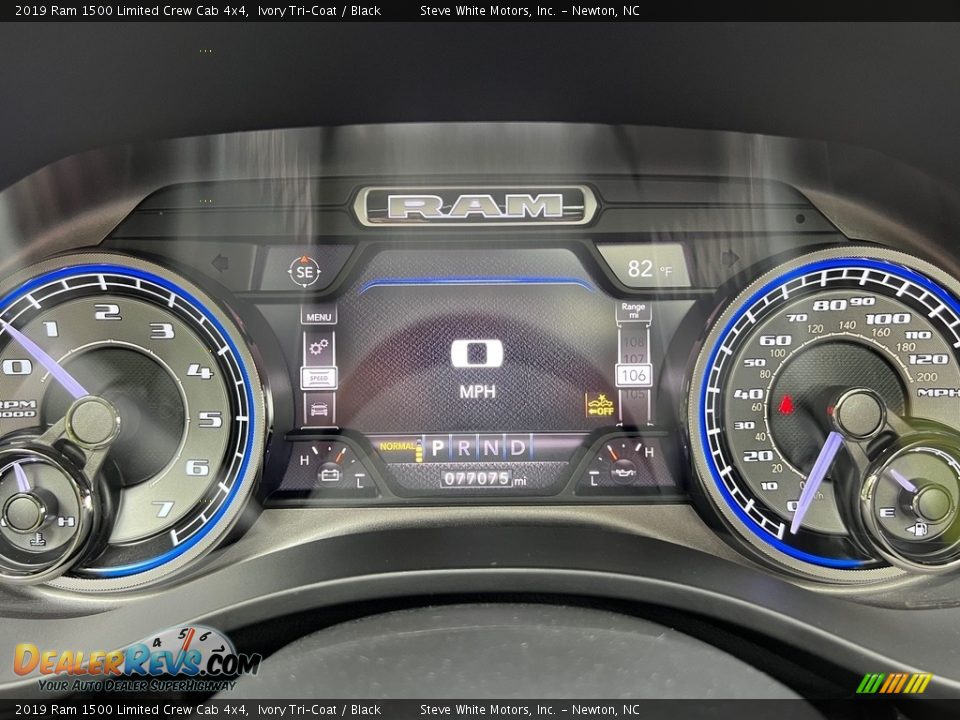Screen dimensions: 960x720
Task: Click the number 7 on the tachometer
Action: [163, 509]
